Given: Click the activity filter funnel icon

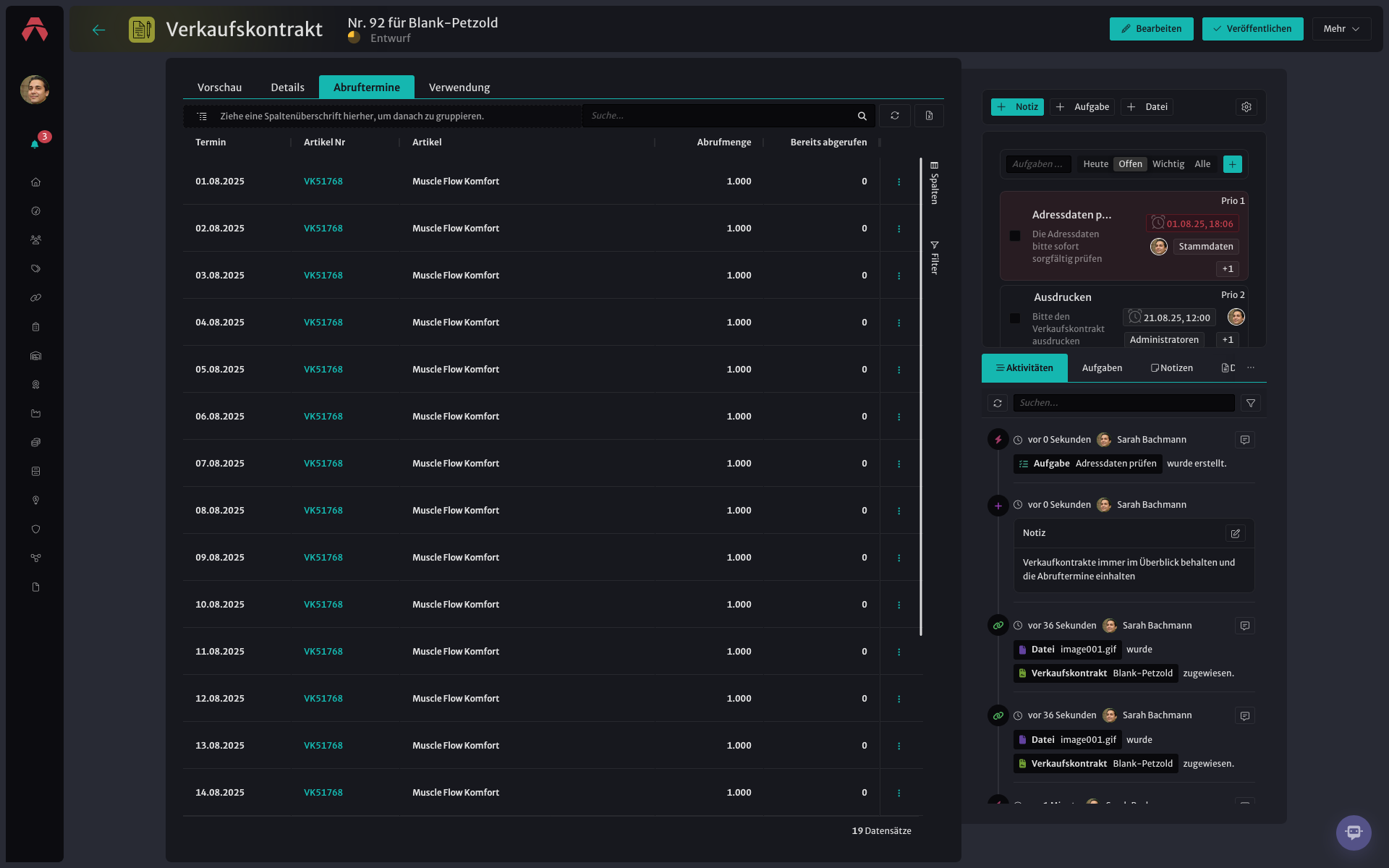Looking at the screenshot, I should click(1251, 403).
